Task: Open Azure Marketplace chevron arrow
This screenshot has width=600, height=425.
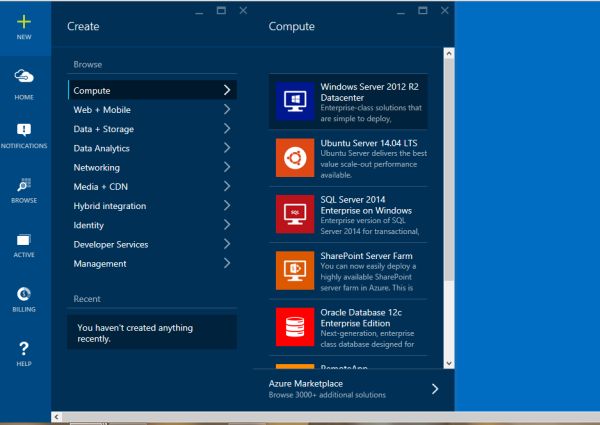Action: click(x=435, y=389)
